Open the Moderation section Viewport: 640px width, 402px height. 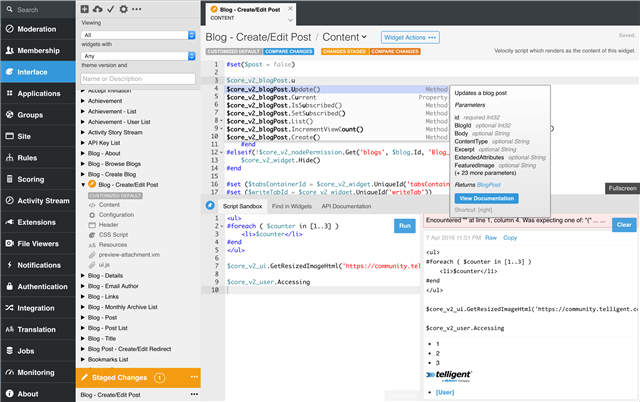tap(38, 29)
